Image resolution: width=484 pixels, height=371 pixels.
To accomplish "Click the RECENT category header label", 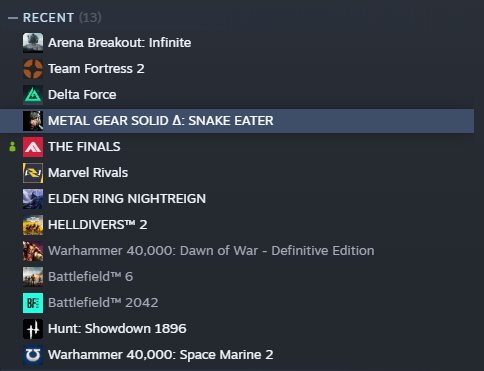I will click(48, 18).
